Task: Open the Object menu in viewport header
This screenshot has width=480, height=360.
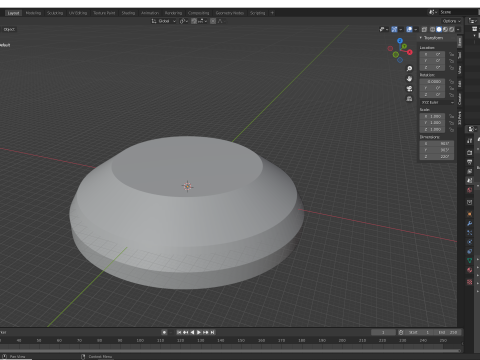Action: click(9, 29)
